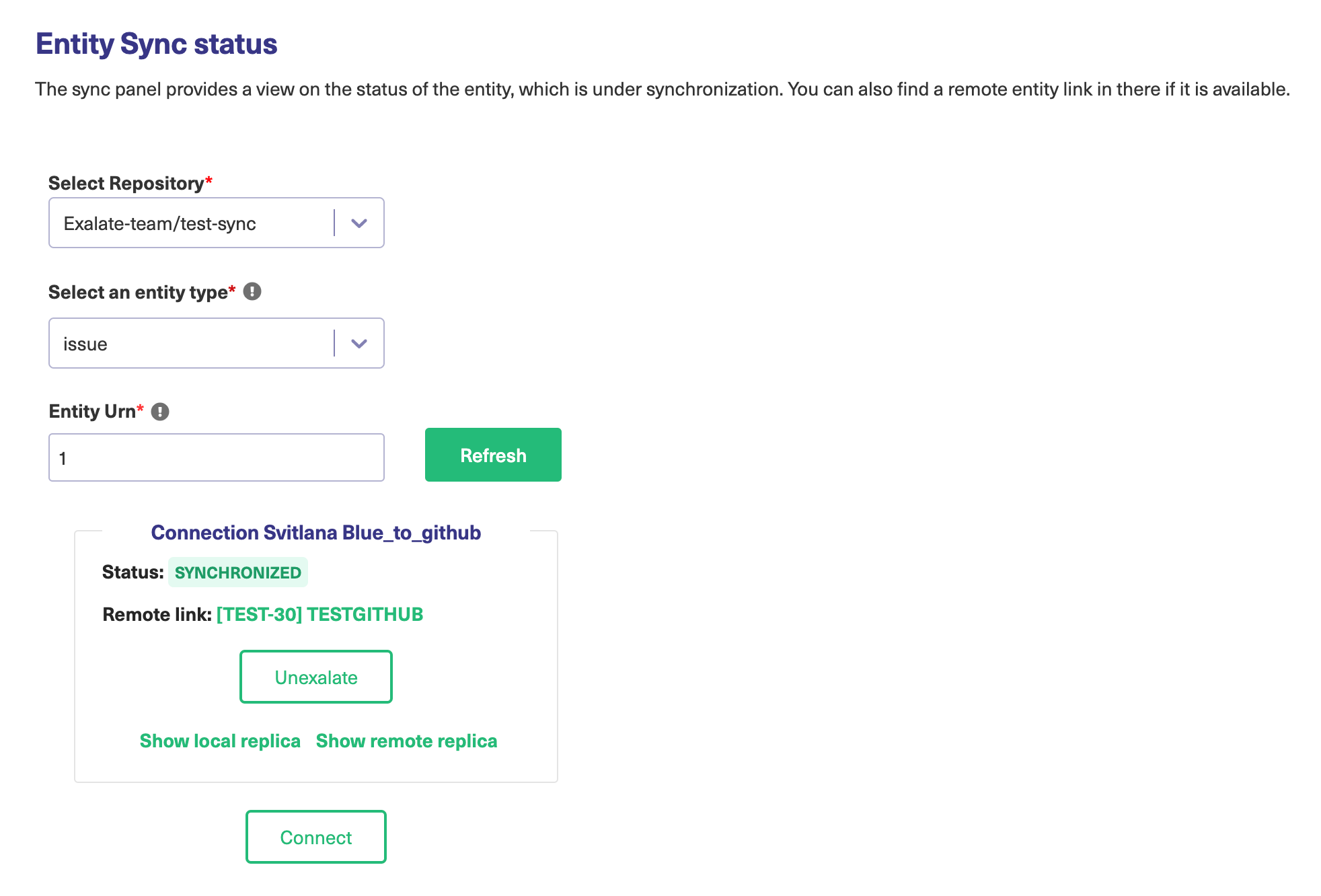Viewport: 1321px width, 896px height.
Task: Click the Unexalate button
Action: coord(315,677)
